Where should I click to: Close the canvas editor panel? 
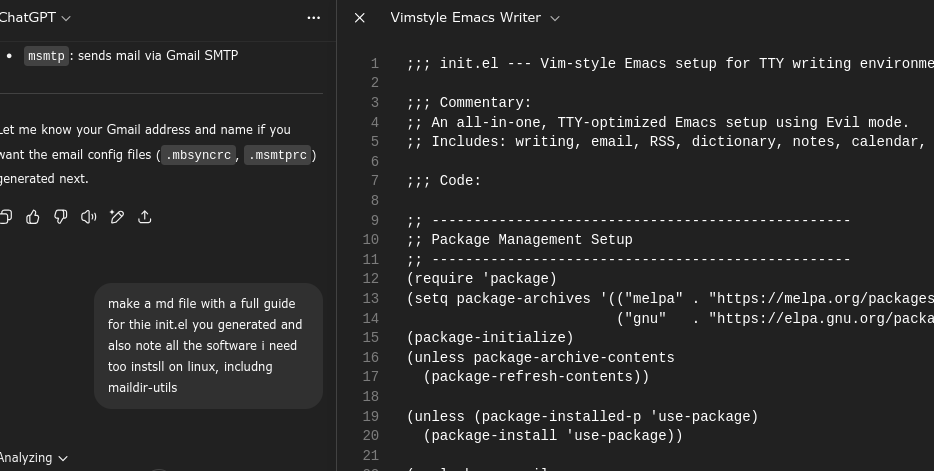tap(360, 18)
